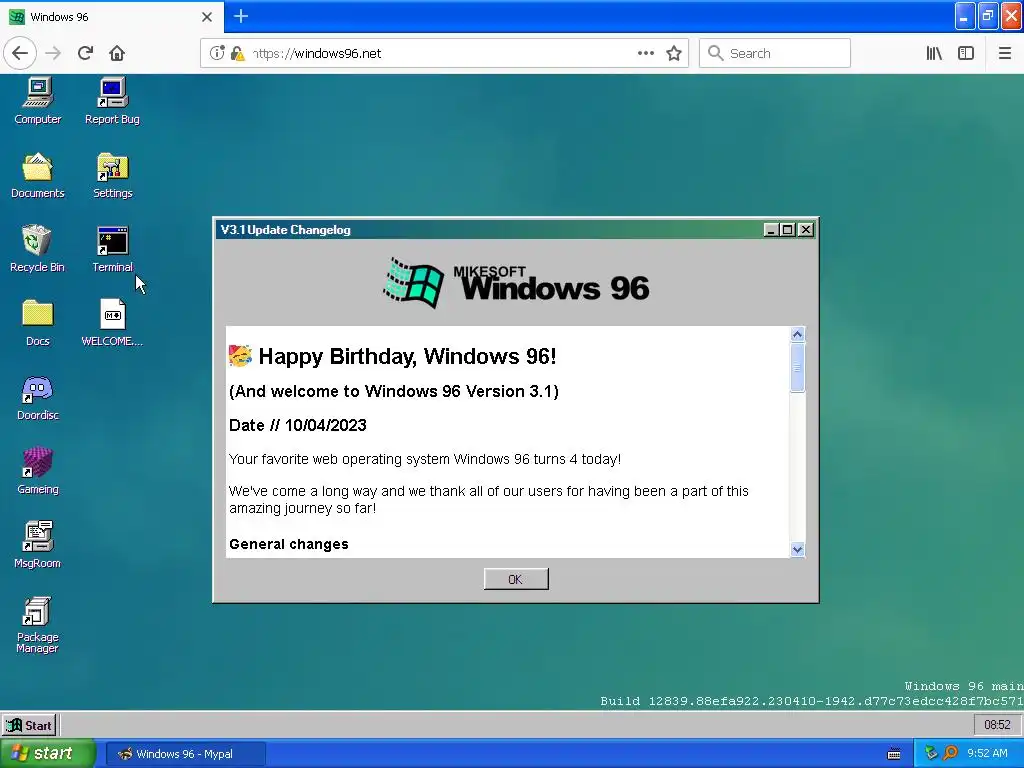Go to the browser home page
The height and width of the screenshot is (768, 1024).
[x=117, y=53]
